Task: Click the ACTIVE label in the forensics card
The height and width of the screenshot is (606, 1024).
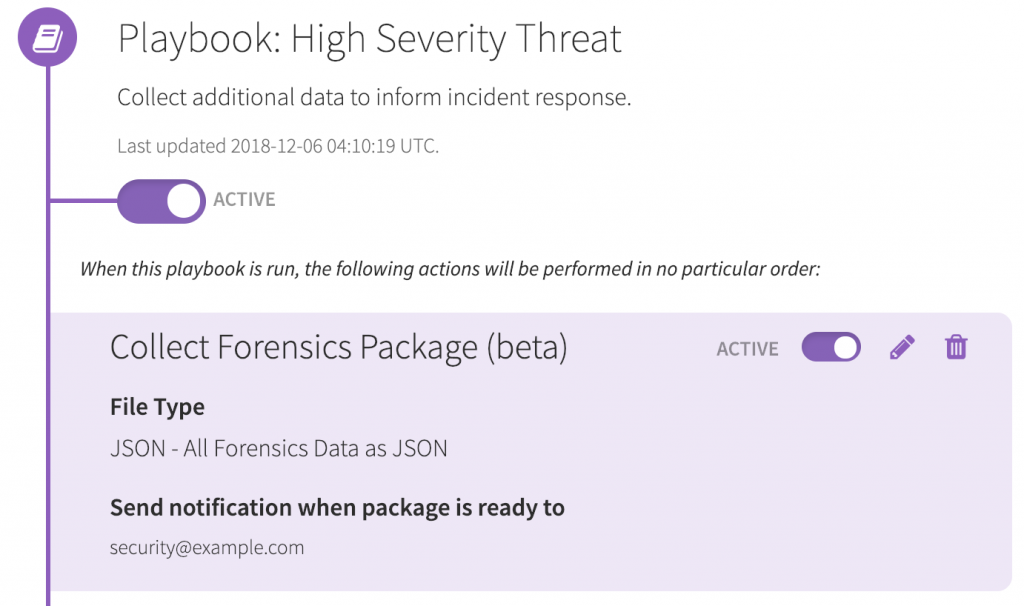Action: click(747, 349)
